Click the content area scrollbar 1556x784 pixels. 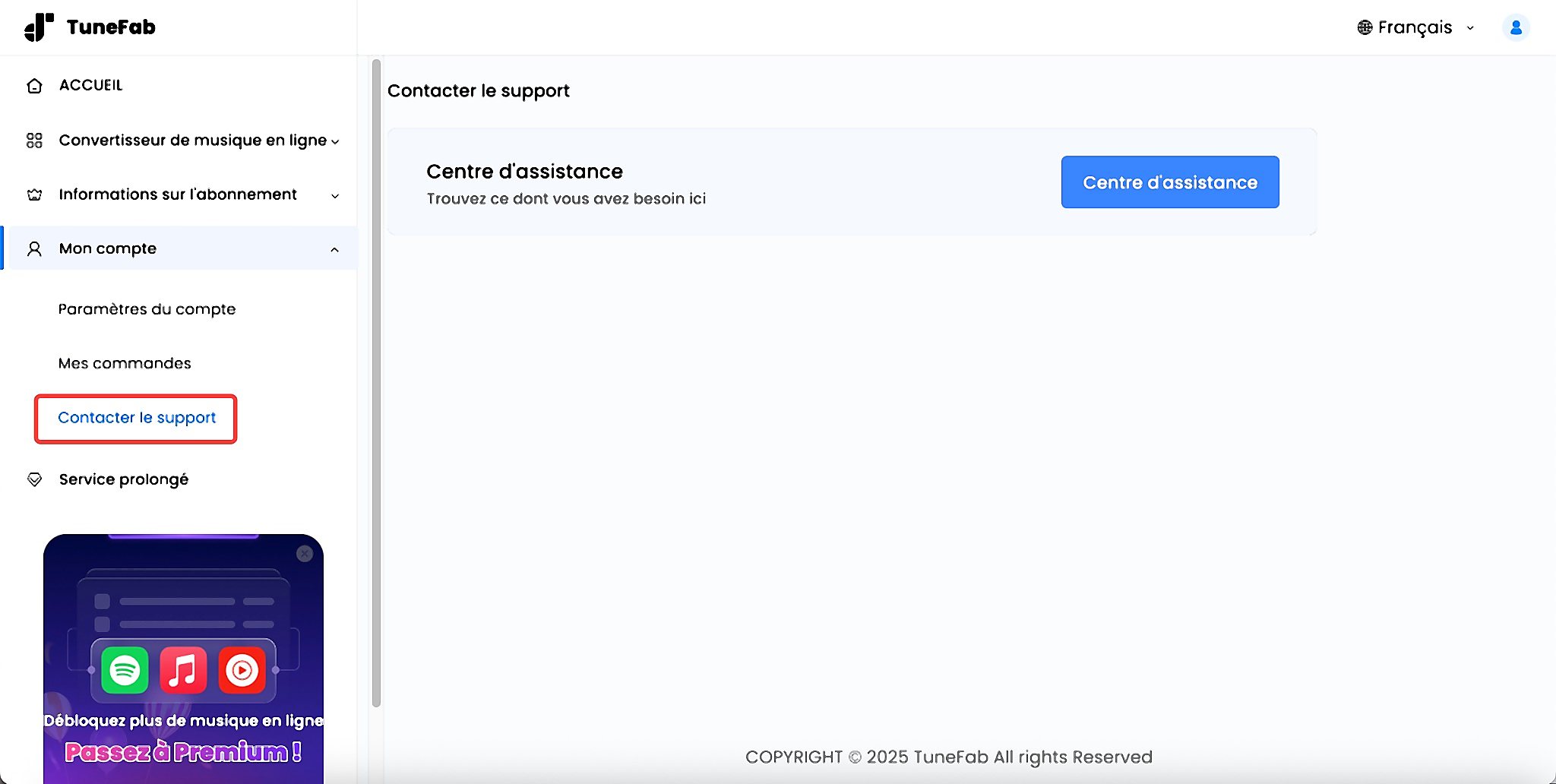pos(375,380)
